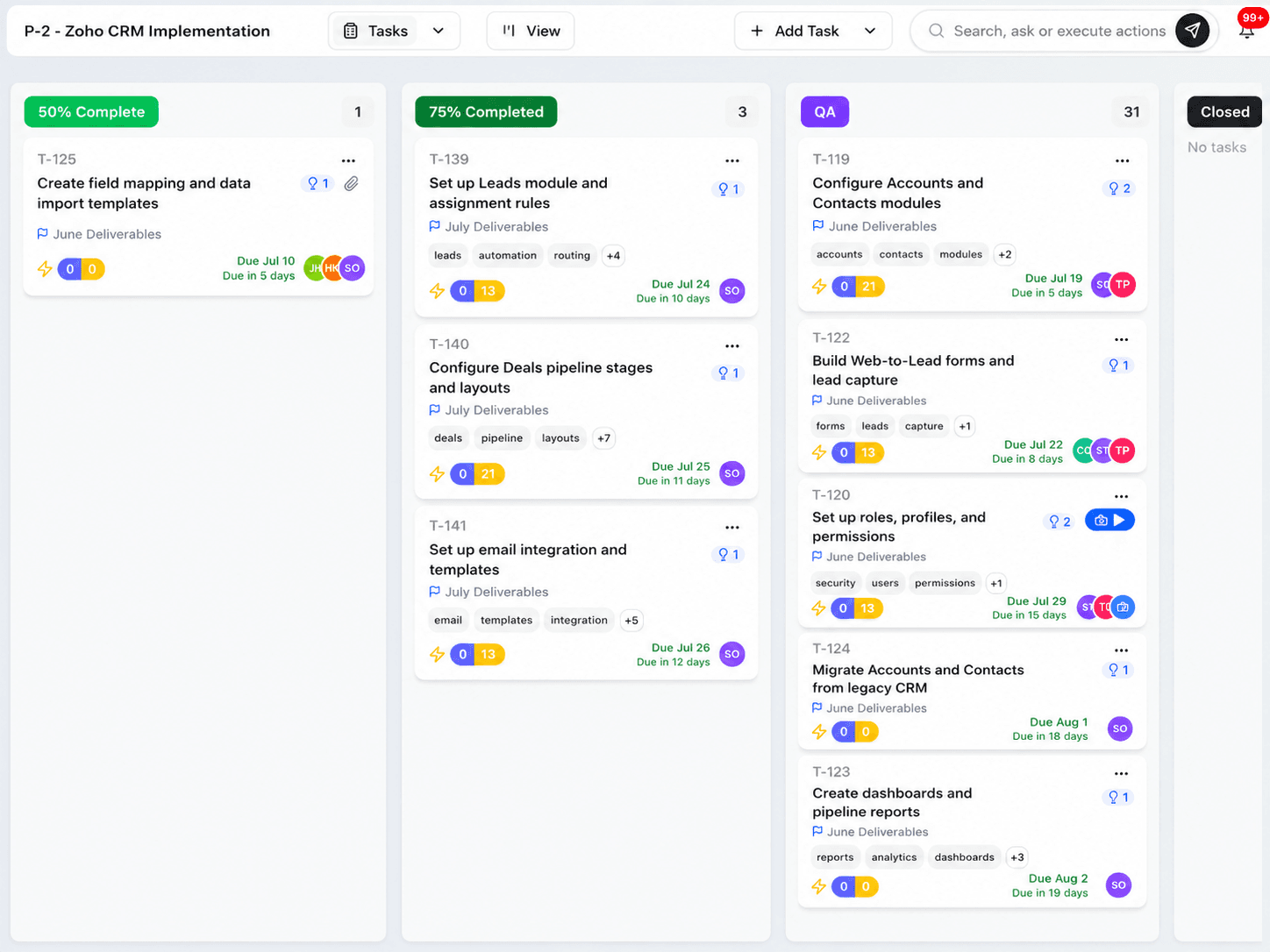The width and height of the screenshot is (1270, 952).
Task: Open three-dot menu on T-122 card
Action: coord(1121,339)
